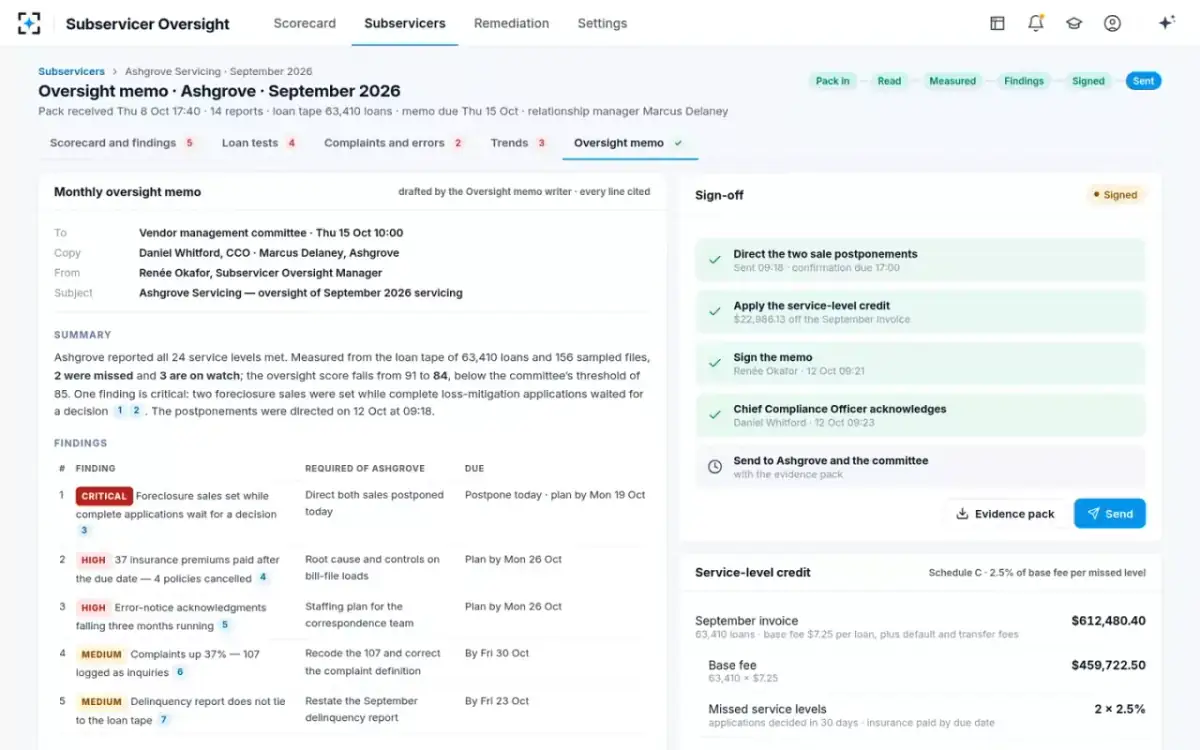
Task: Switch to the Scorecard and findings tab
Action: click(x=122, y=143)
